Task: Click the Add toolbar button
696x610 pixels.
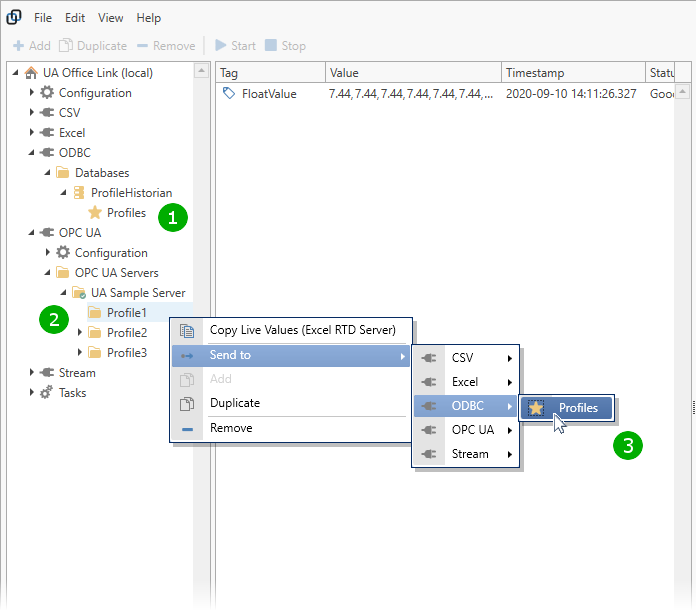Action: (x=32, y=46)
